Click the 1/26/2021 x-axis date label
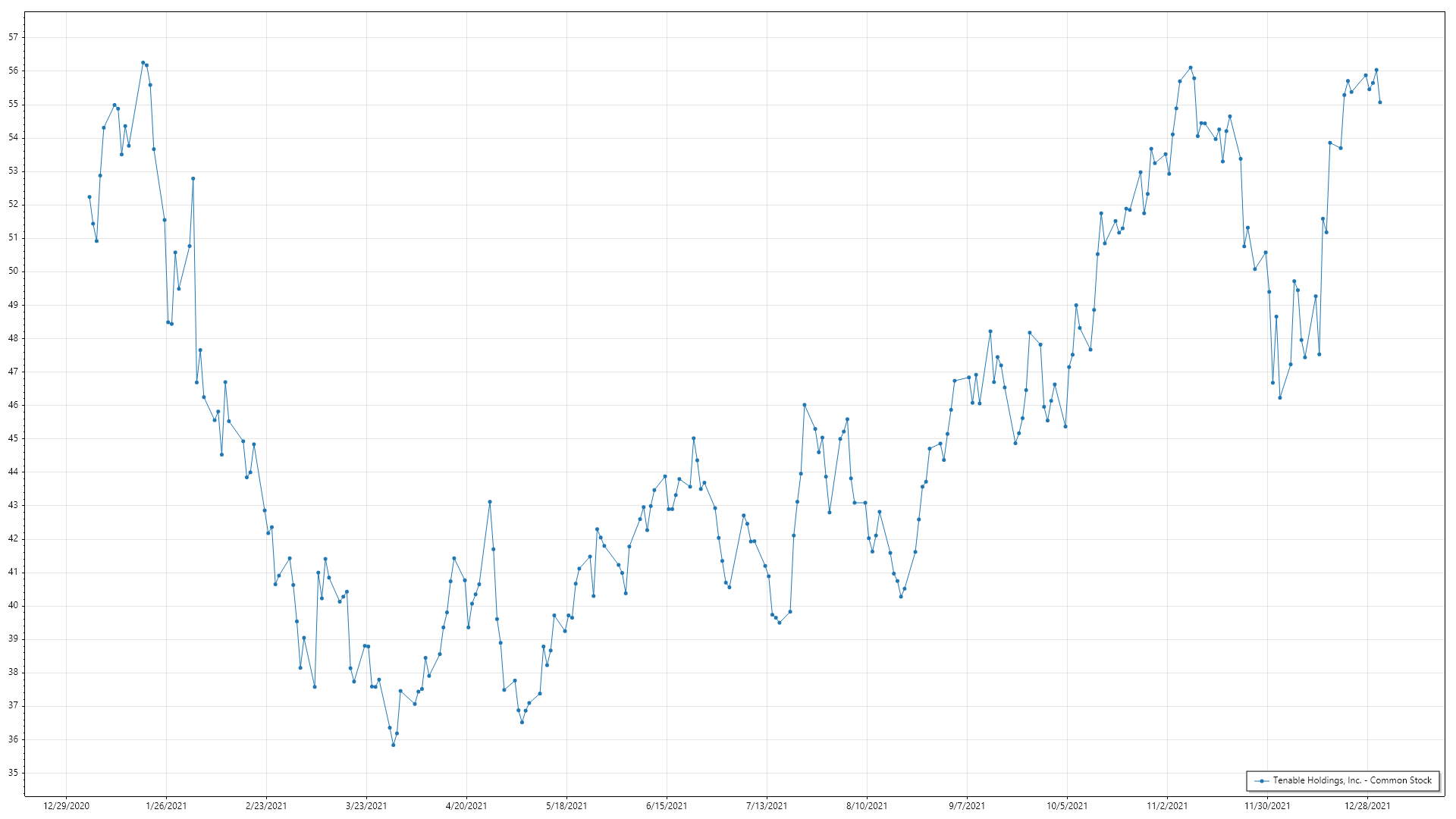The height and width of the screenshot is (819, 1456). coord(166,805)
